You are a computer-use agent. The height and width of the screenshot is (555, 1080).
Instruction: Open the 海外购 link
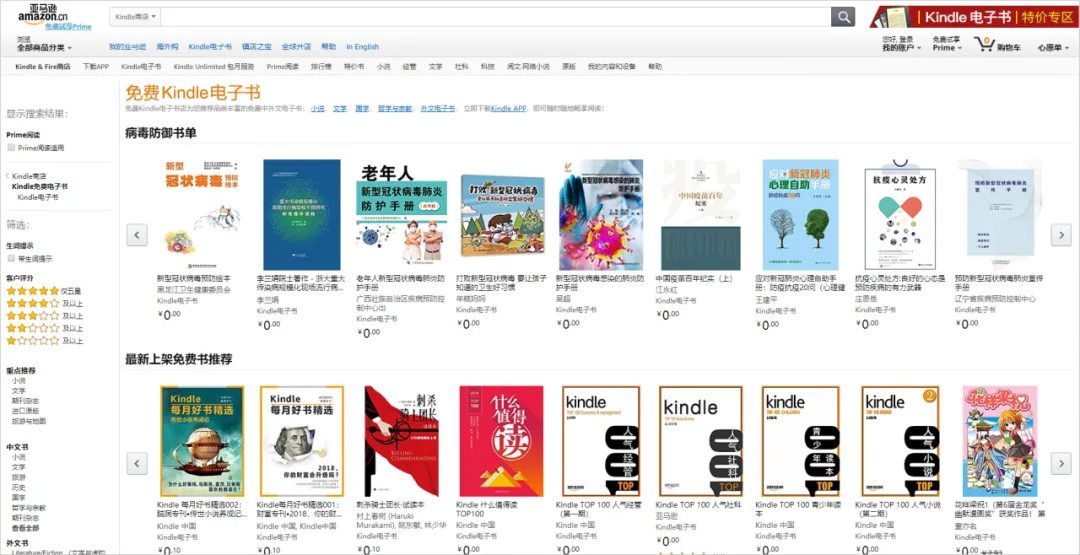tap(167, 47)
